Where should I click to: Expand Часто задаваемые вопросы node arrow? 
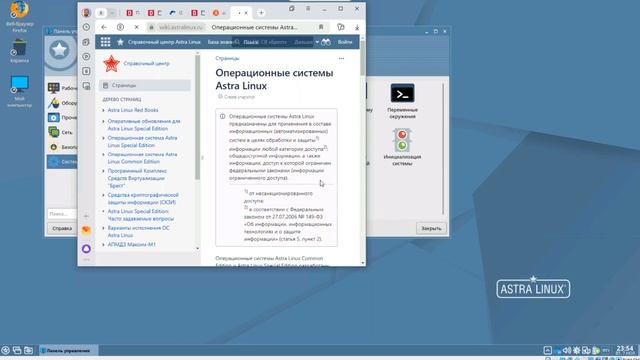pyautogui.click(x=104, y=211)
